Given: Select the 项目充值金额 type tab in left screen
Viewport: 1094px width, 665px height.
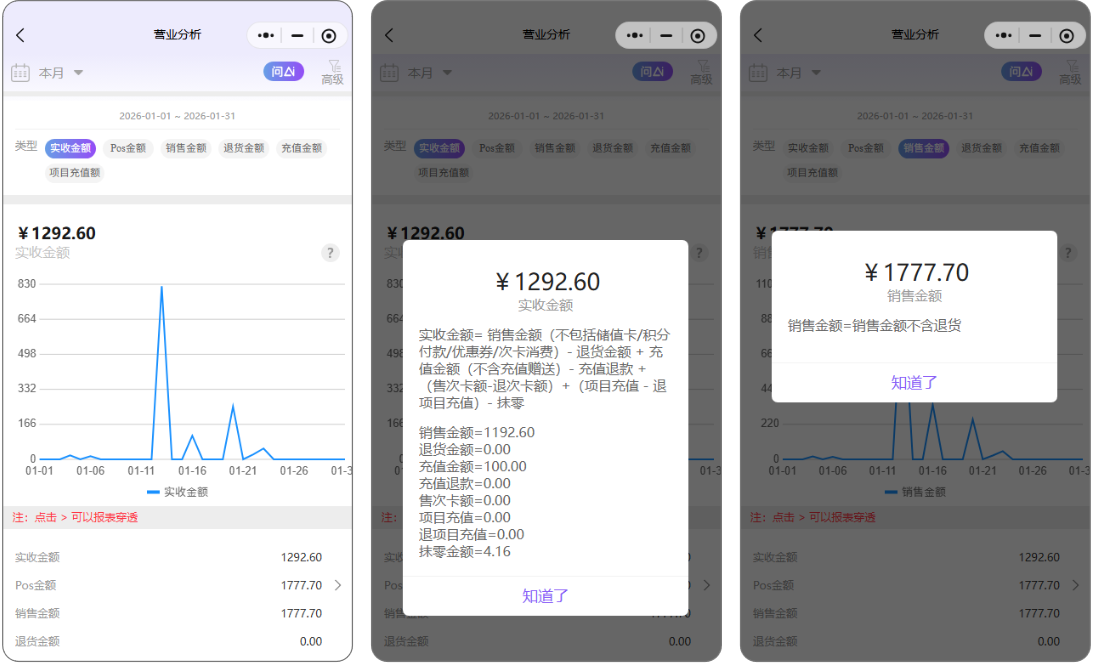Looking at the screenshot, I should 75,173.
